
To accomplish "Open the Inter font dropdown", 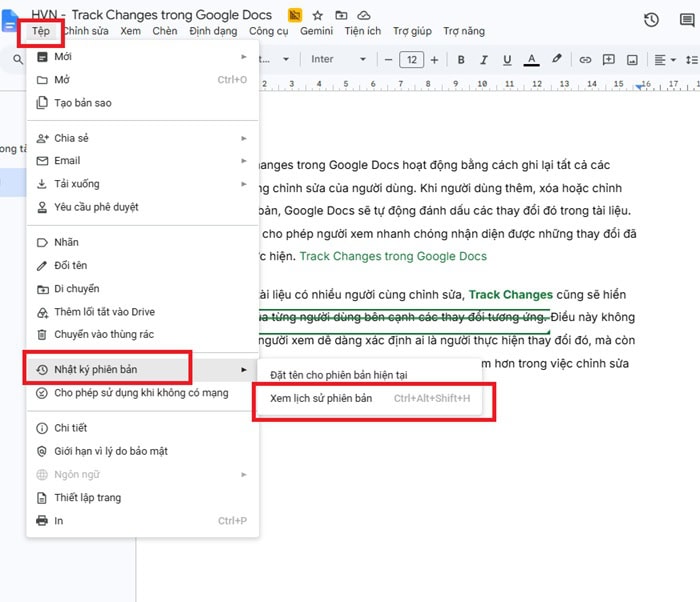I will 338,59.
